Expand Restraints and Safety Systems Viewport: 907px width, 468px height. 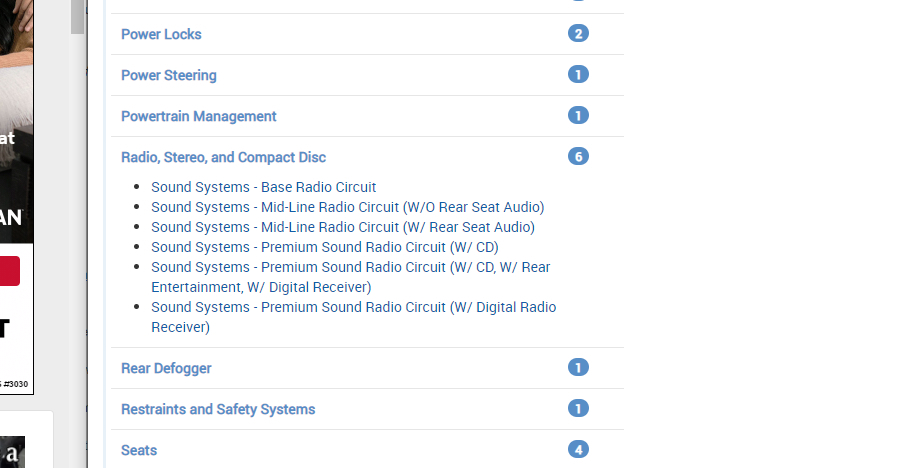point(218,409)
